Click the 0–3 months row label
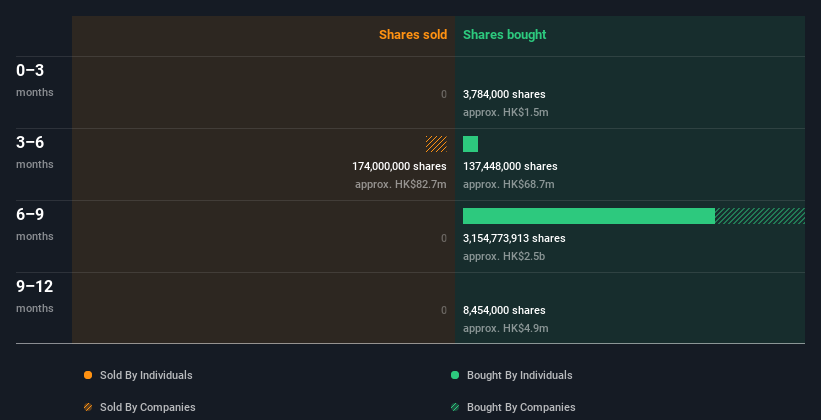 pos(35,80)
